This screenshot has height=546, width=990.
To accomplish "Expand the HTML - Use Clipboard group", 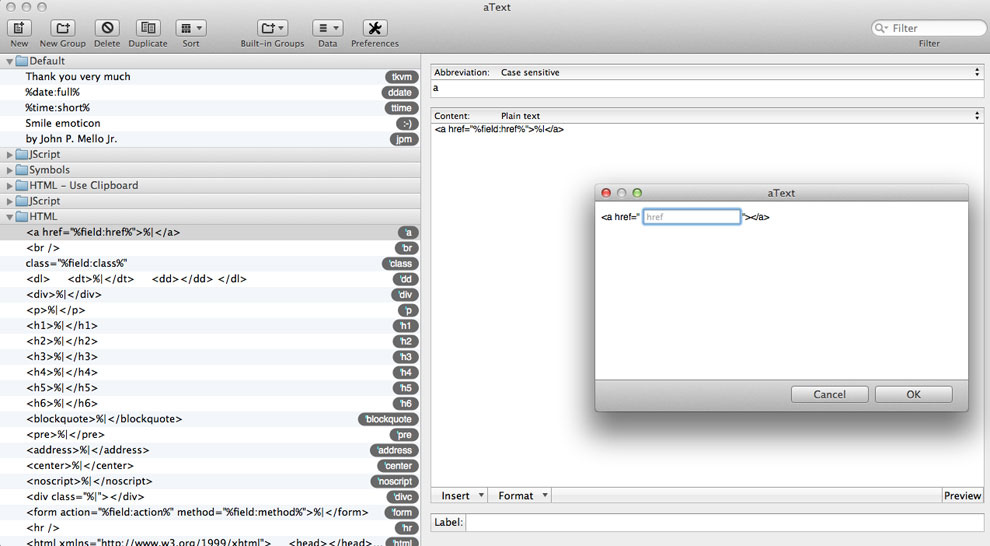I will [x=9, y=186].
